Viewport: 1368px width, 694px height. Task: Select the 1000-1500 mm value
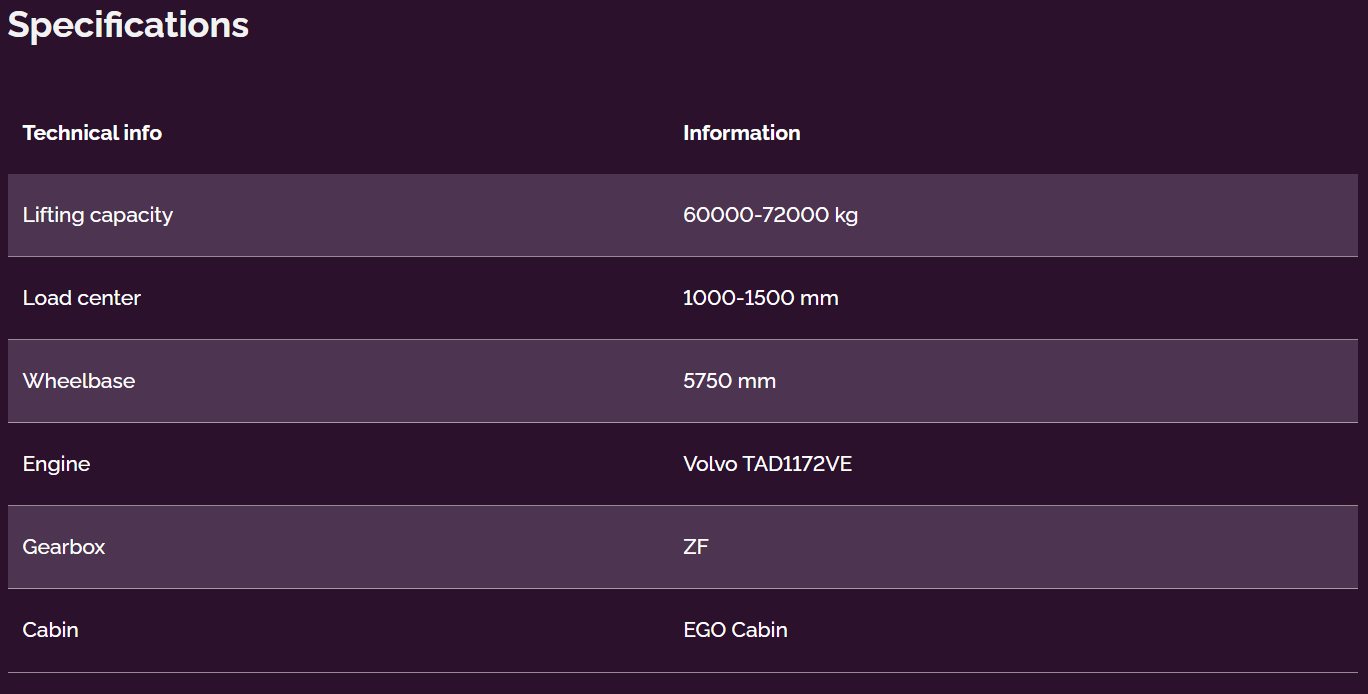point(760,298)
